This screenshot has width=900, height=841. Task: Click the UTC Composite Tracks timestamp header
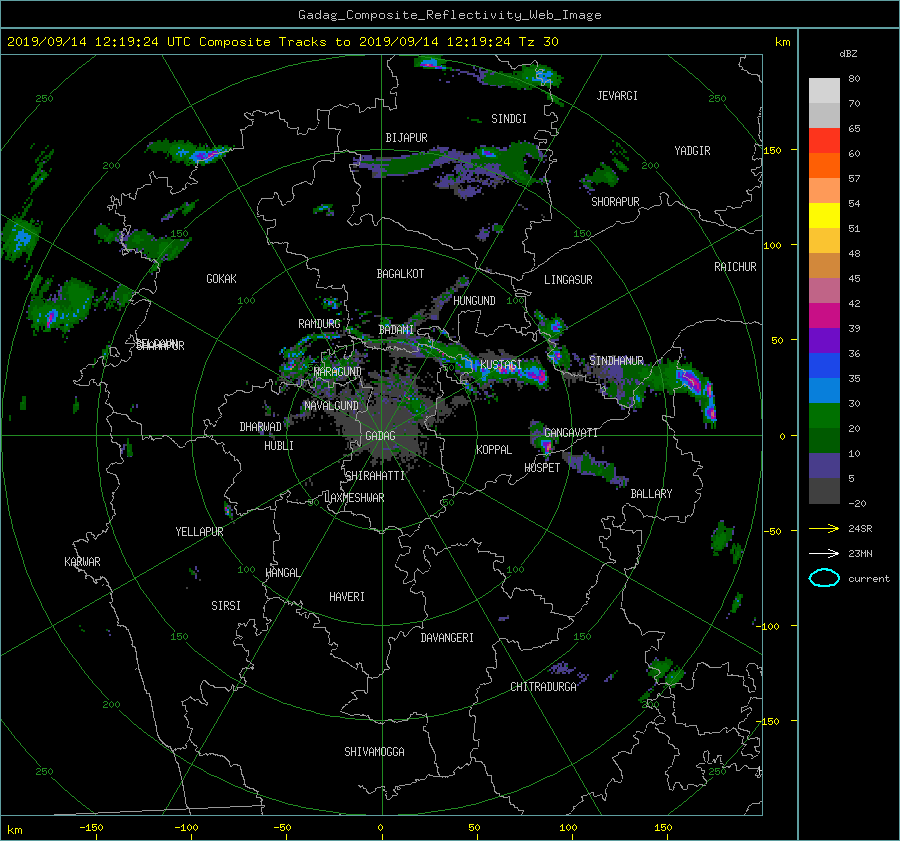coord(282,42)
